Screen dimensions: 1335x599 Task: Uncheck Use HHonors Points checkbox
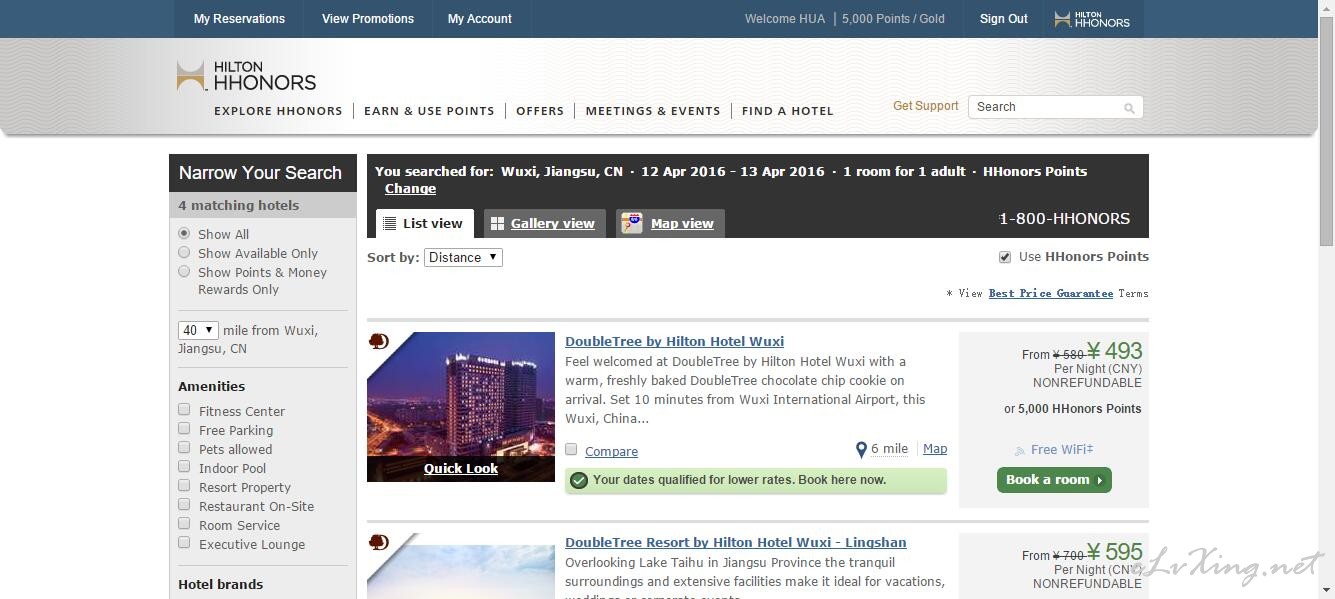coord(1005,257)
